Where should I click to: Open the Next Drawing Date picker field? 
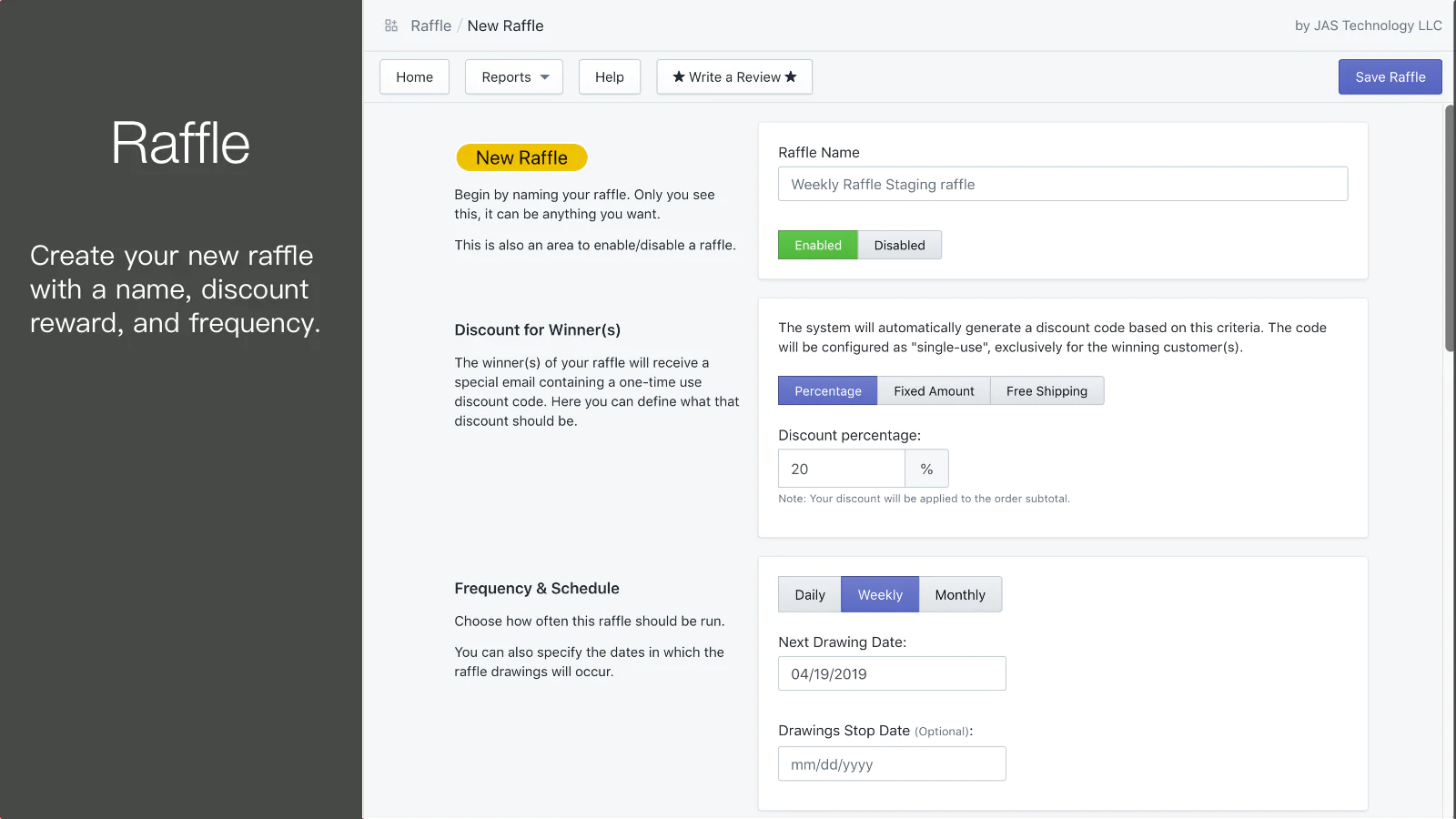coord(892,674)
